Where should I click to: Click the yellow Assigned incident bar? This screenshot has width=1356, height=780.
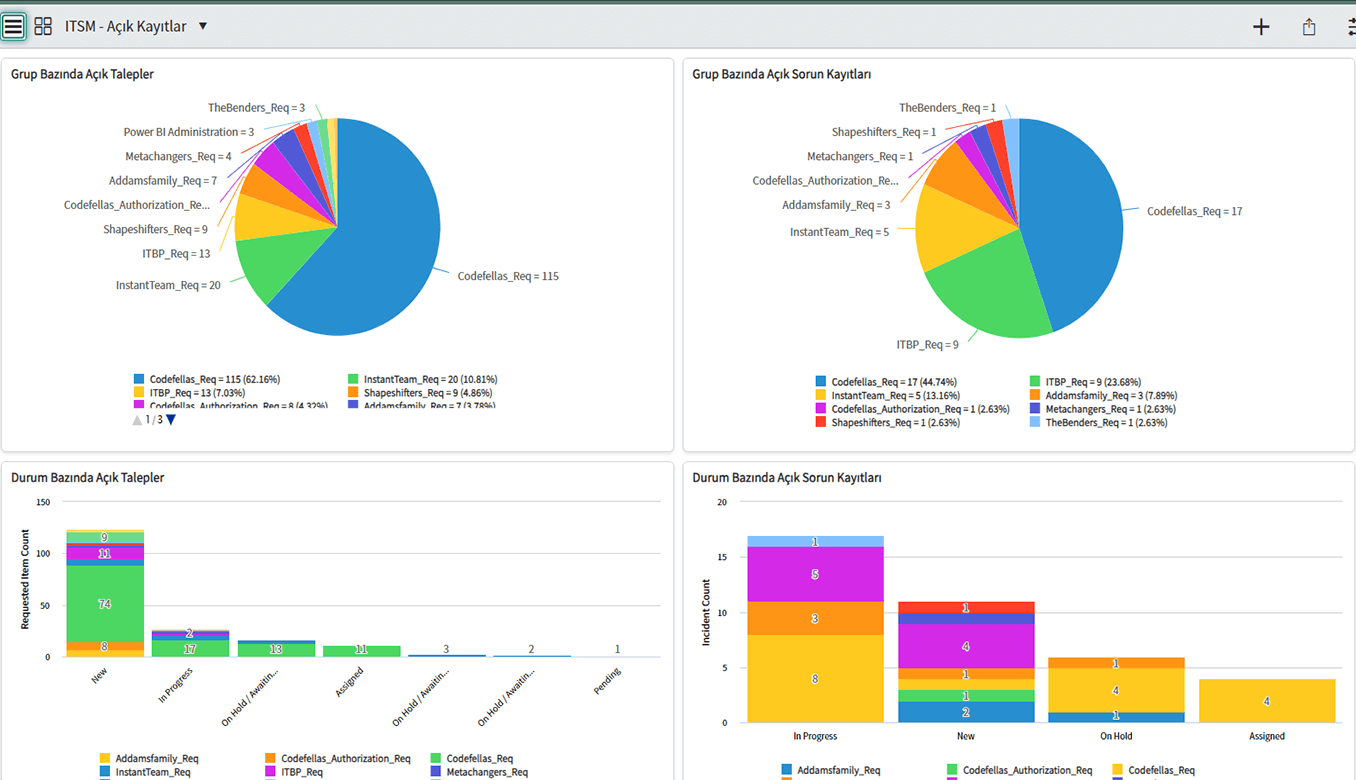point(1267,700)
